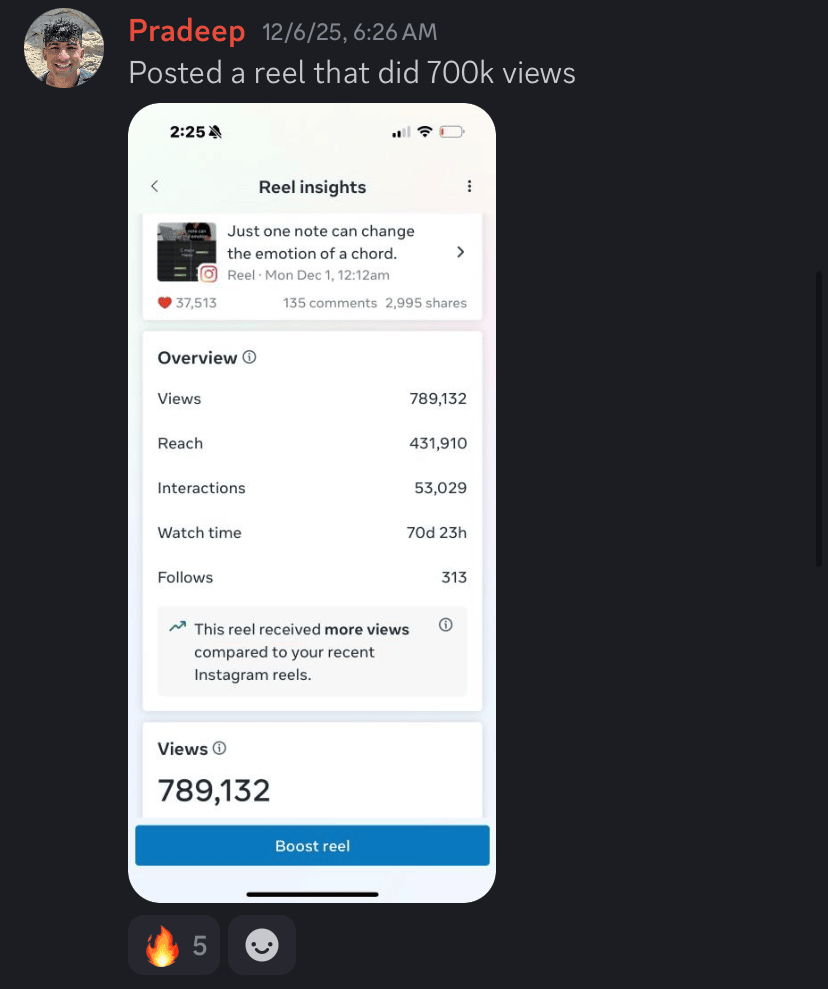Click the message timestamp 12/6/25, 6:26 AM
The height and width of the screenshot is (989, 828).
tap(349, 31)
